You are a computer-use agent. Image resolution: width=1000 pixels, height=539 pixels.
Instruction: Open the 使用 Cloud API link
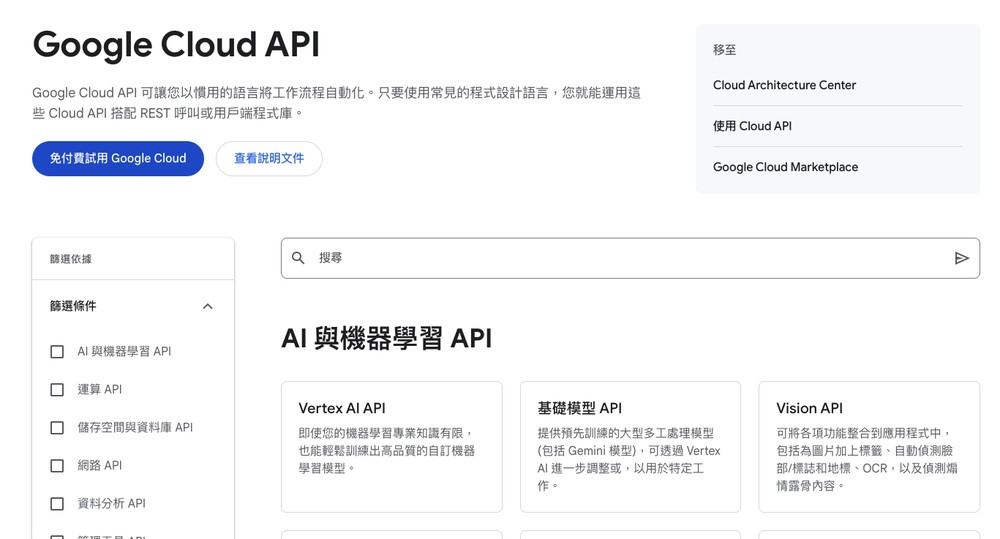752,126
